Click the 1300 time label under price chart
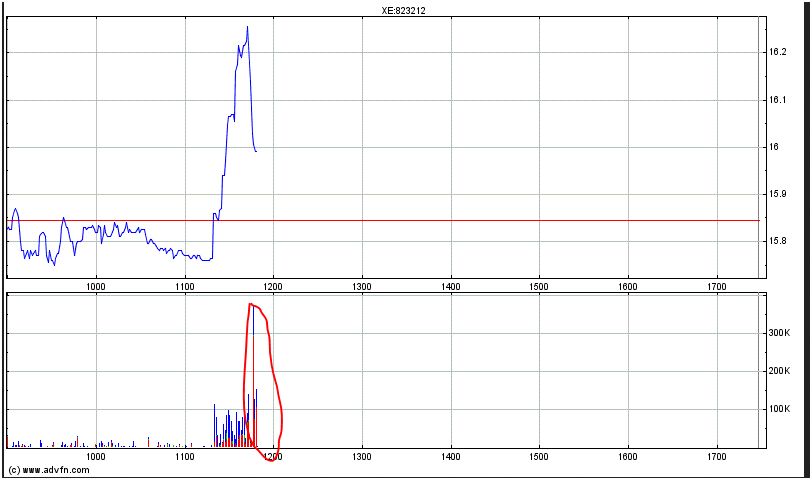The image size is (812, 480). 361,286
